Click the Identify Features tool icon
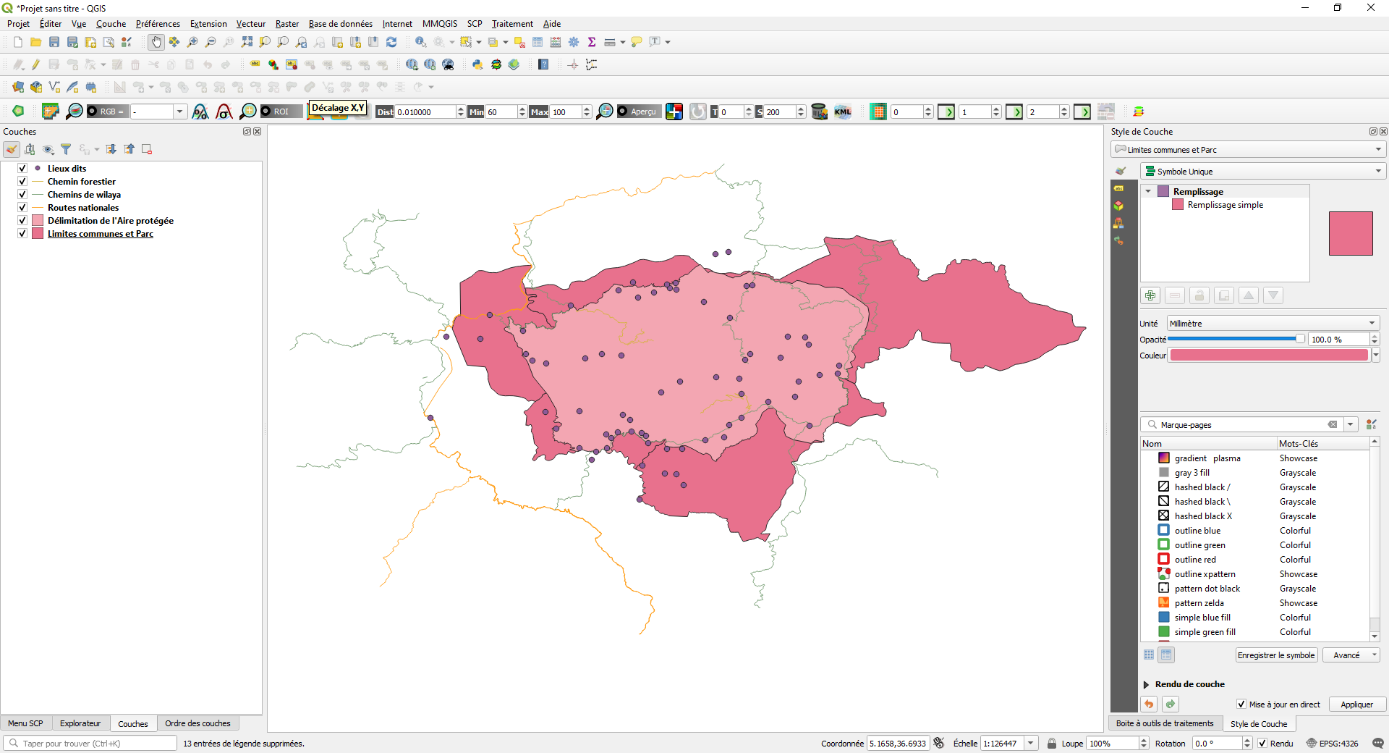This screenshot has width=1389, height=753. (x=420, y=42)
